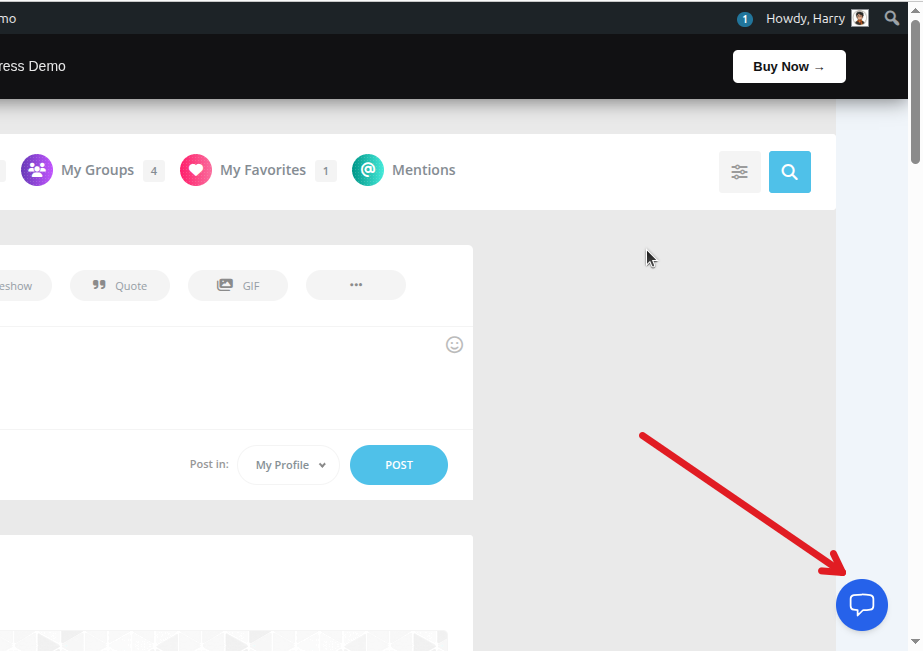Click the admin bar search magnifier
Image resolution: width=923 pixels, height=651 pixels.
[x=892, y=18]
